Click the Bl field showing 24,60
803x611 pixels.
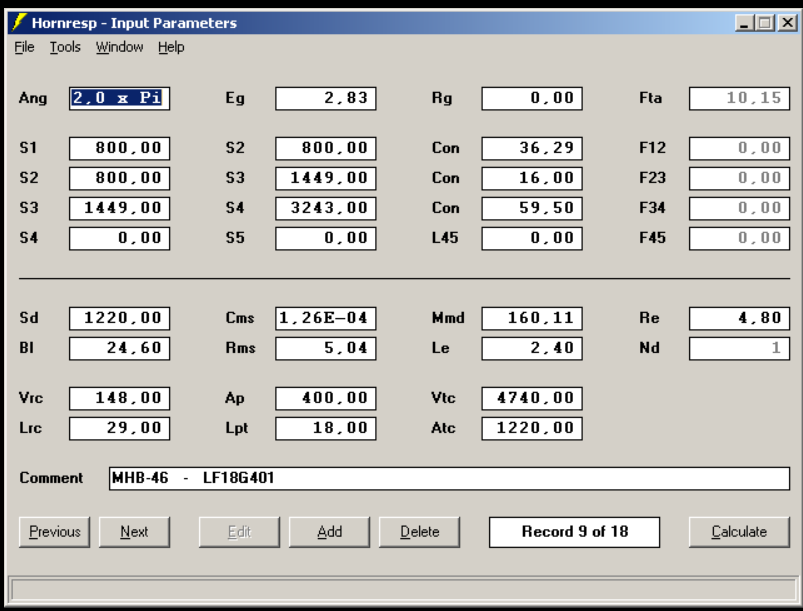[119, 348]
